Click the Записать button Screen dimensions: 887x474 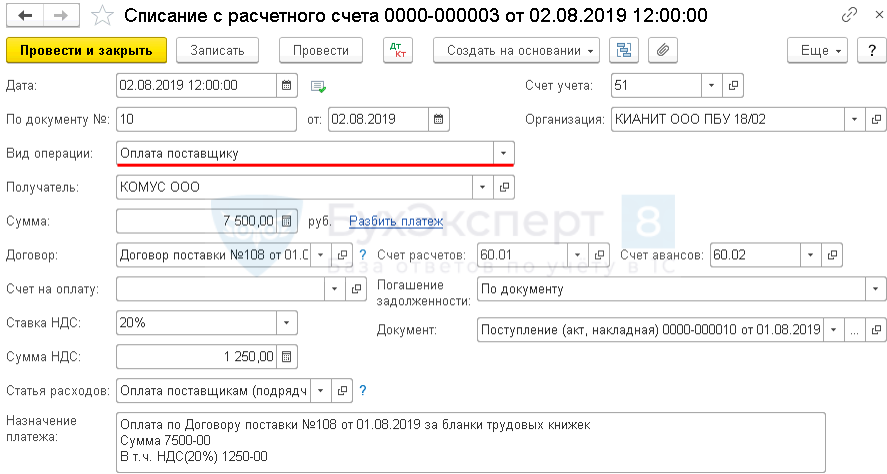click(x=217, y=50)
